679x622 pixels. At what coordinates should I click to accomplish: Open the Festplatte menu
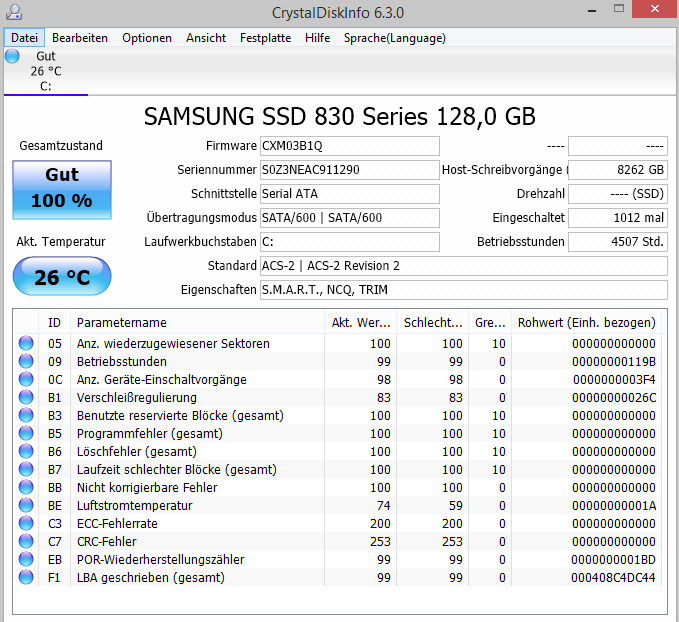click(x=265, y=38)
